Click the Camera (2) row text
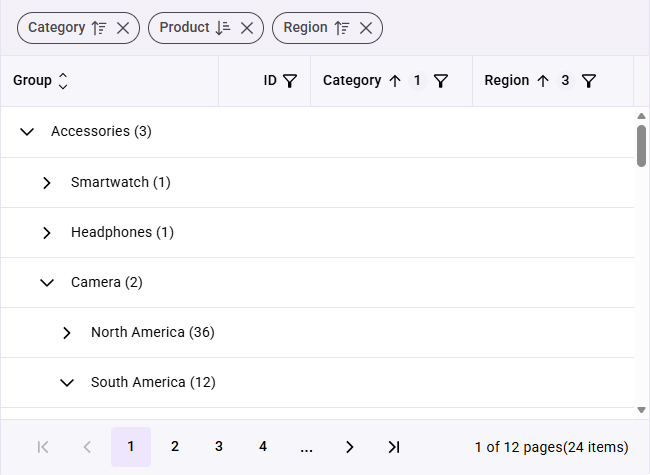Screen dimensions: 650x475 click(x=107, y=283)
